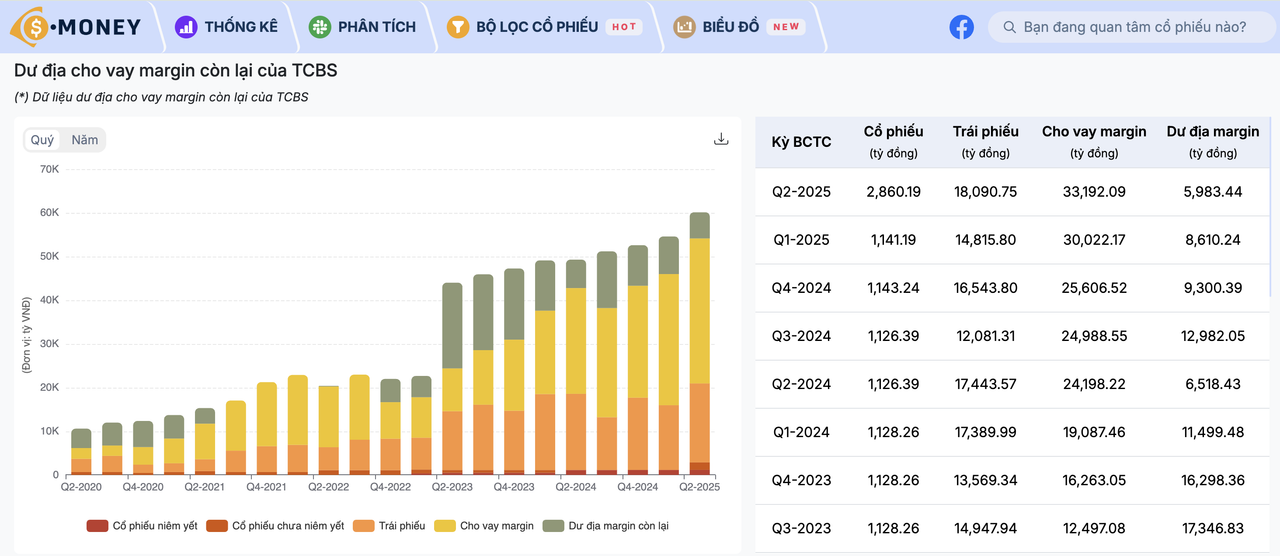Screen dimensions: 1280x556
Task: Switch chart to Quý view
Action: coord(42,140)
